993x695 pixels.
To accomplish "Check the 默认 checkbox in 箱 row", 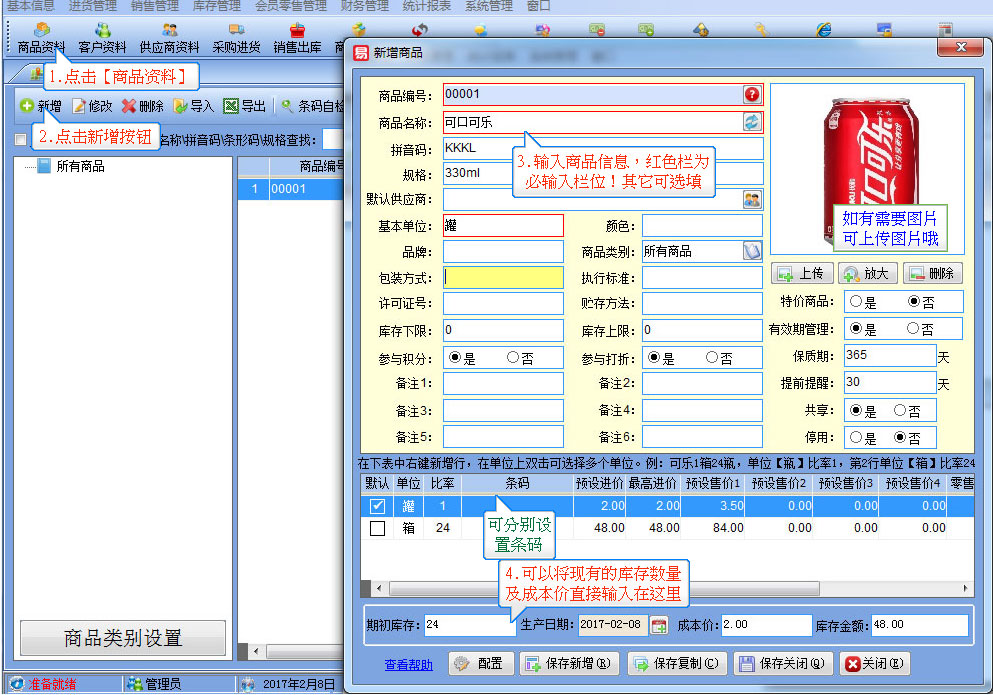I will point(377,528).
